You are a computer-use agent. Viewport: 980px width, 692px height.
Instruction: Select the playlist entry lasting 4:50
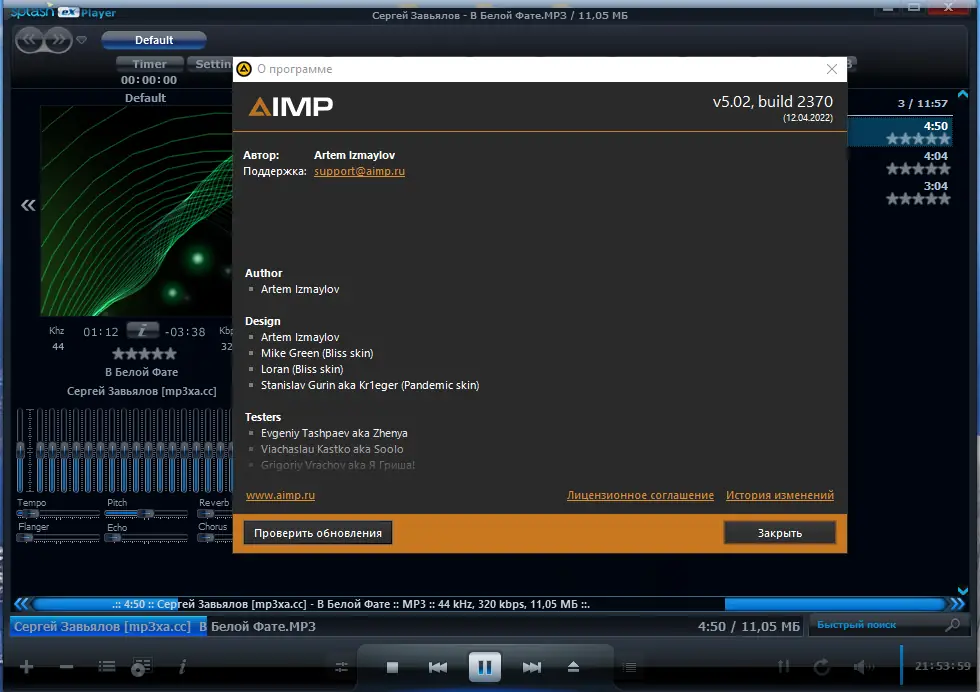(x=900, y=132)
